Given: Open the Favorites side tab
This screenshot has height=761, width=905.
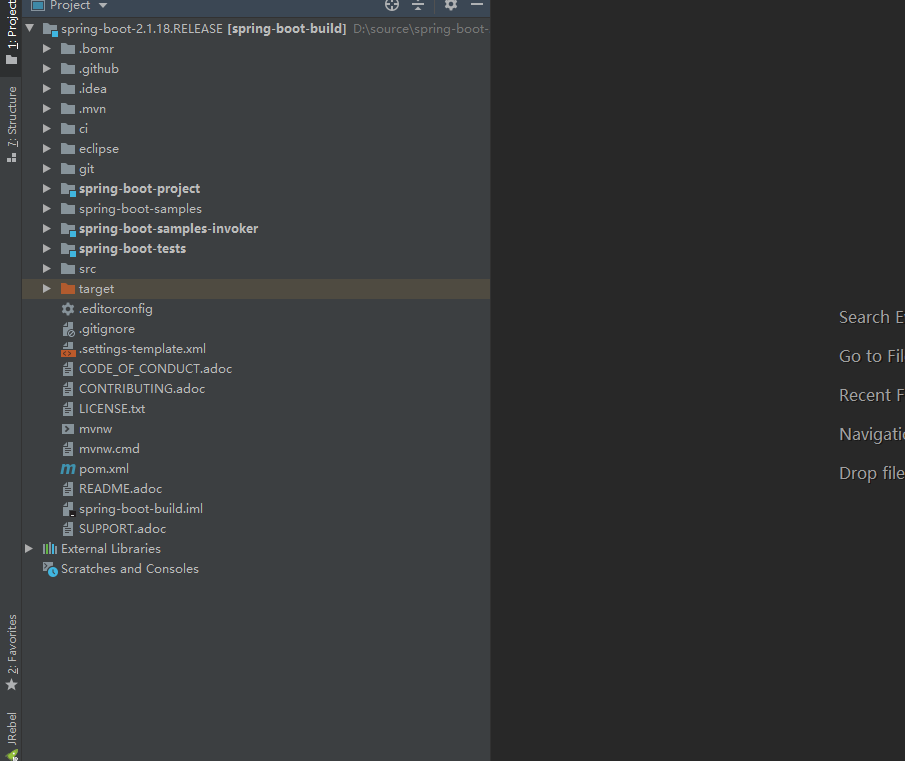Looking at the screenshot, I should [x=12, y=653].
